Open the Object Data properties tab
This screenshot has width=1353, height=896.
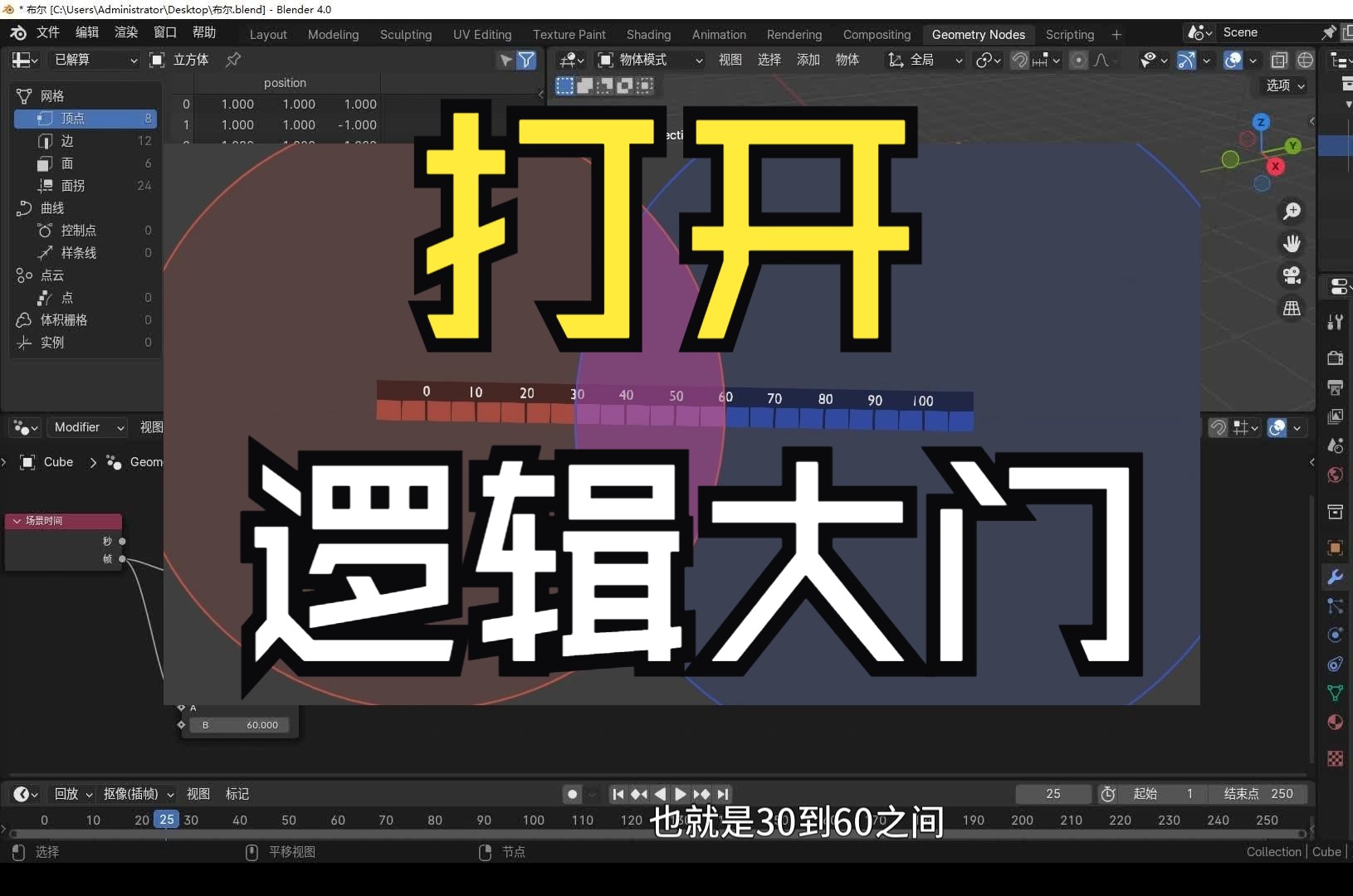1335,693
